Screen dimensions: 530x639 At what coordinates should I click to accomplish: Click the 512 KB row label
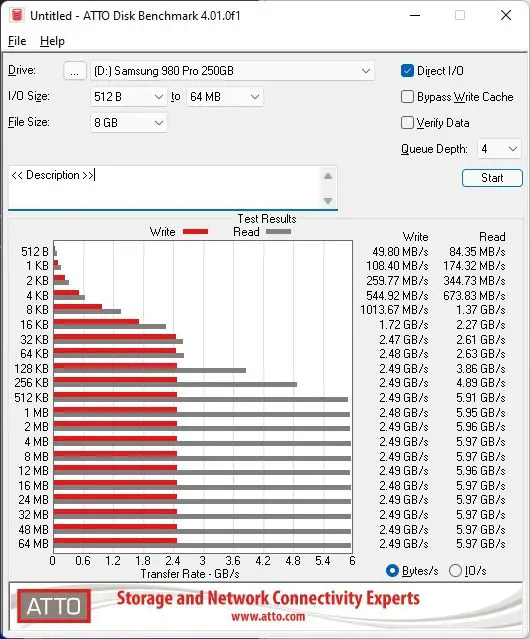[x=31, y=398]
